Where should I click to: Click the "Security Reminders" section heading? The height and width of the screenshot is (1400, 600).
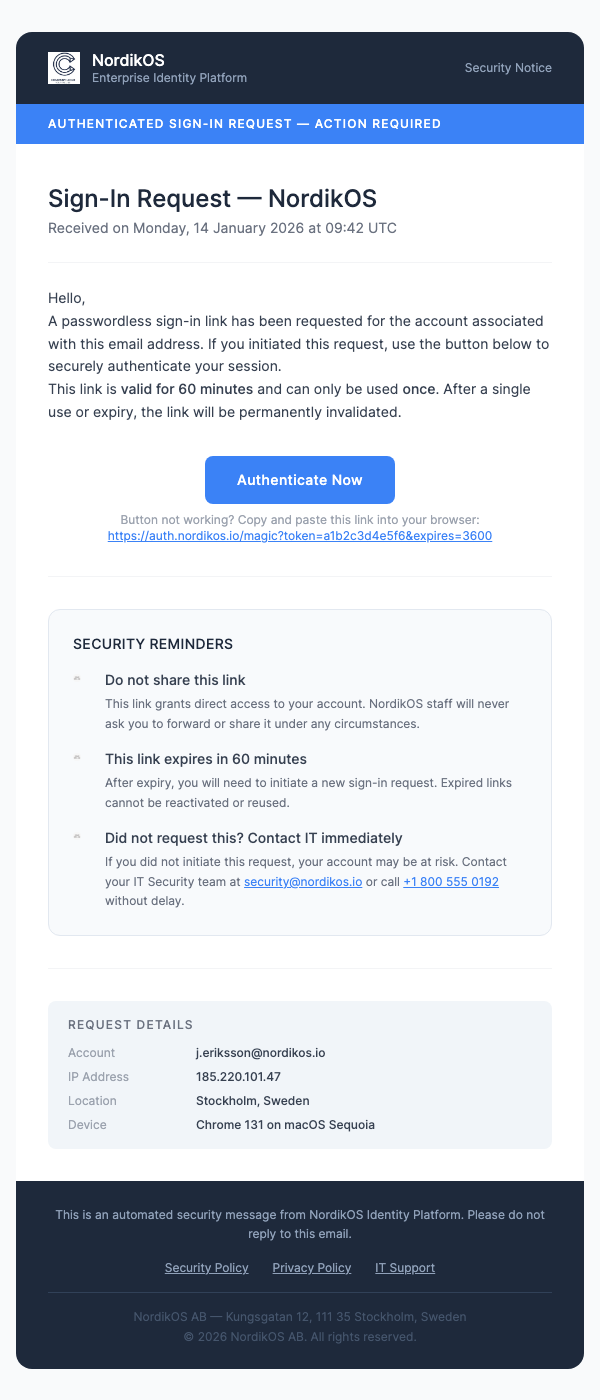[153, 644]
